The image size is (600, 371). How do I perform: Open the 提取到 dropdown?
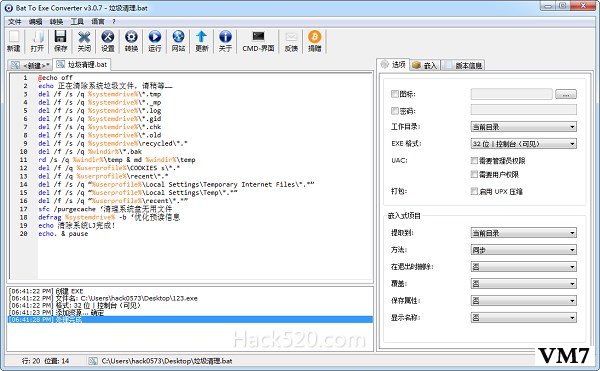click(x=523, y=233)
